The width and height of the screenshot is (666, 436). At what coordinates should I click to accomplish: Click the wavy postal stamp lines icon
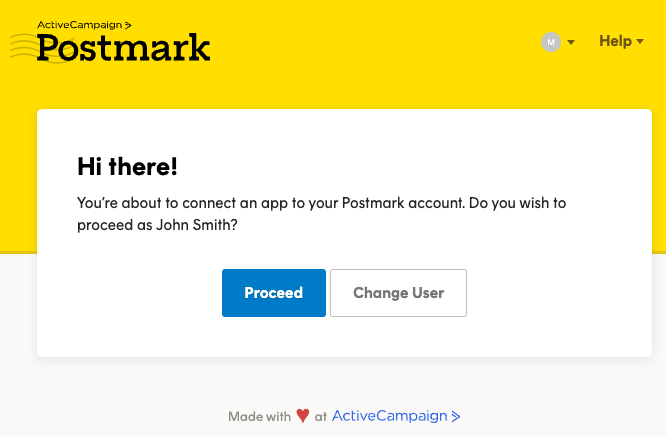pos(25,47)
